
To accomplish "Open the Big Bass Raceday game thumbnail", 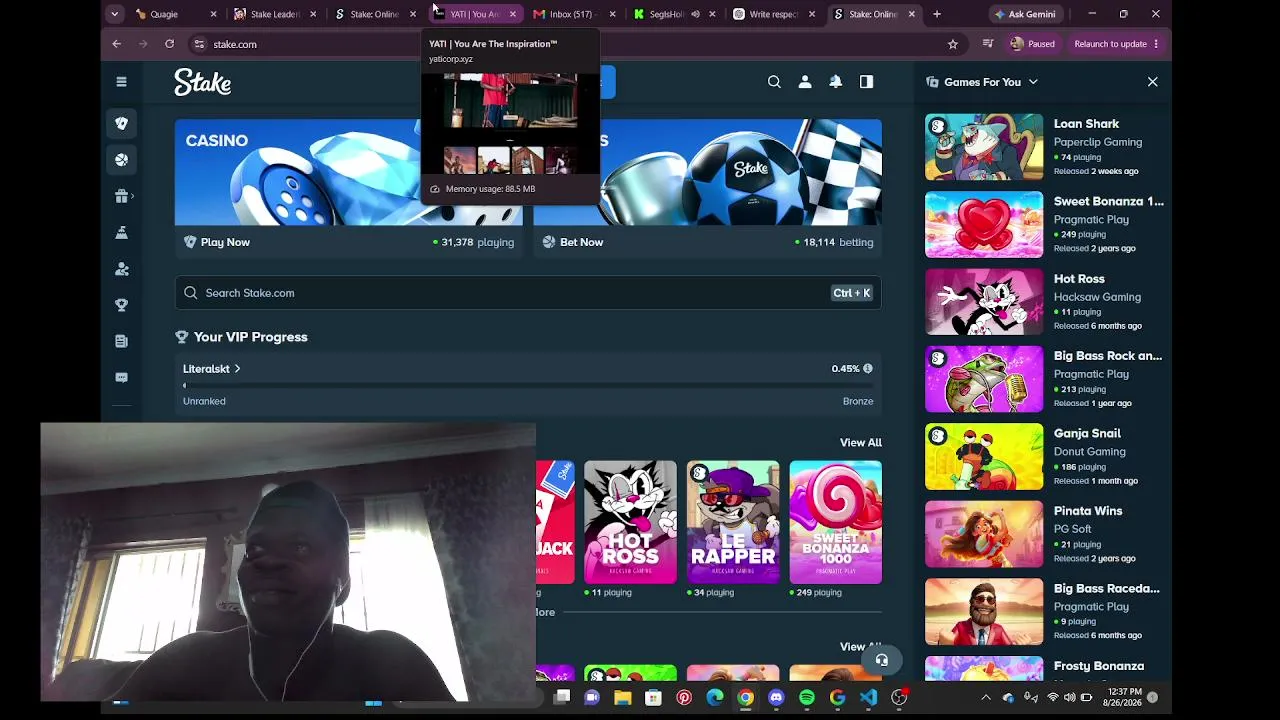I will pyautogui.click(x=984, y=612).
